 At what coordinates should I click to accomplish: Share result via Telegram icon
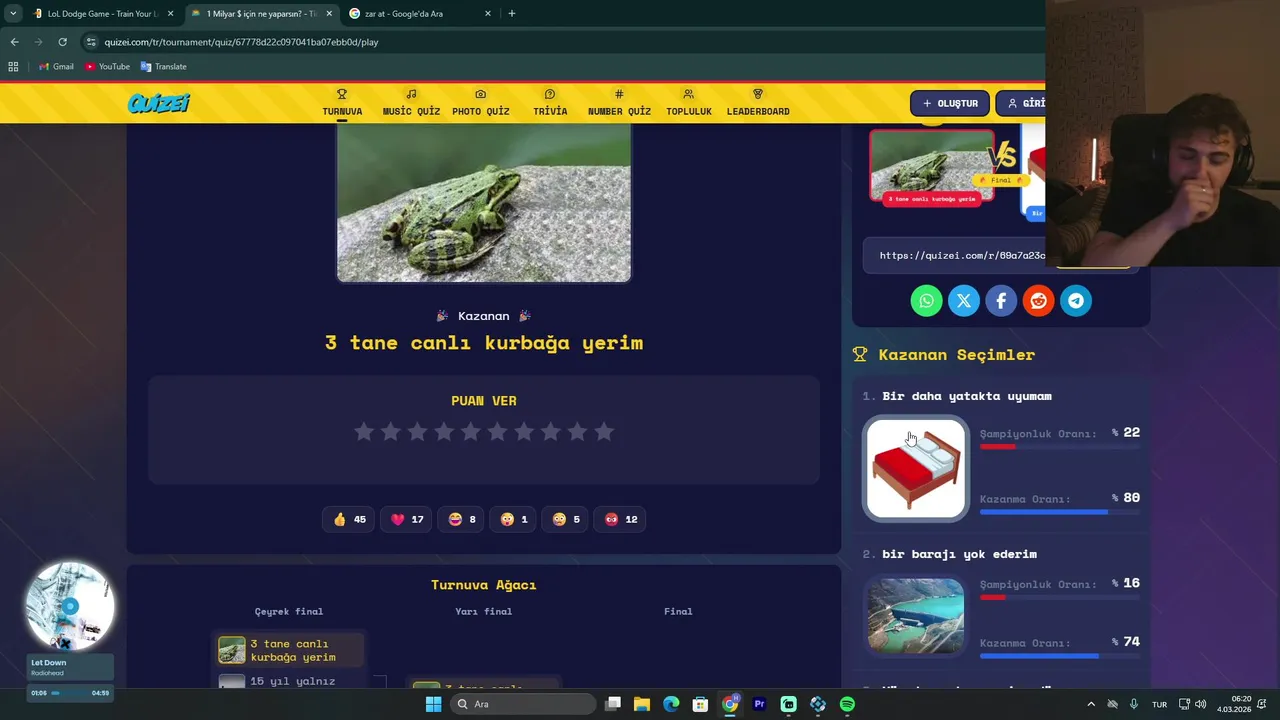1076,301
